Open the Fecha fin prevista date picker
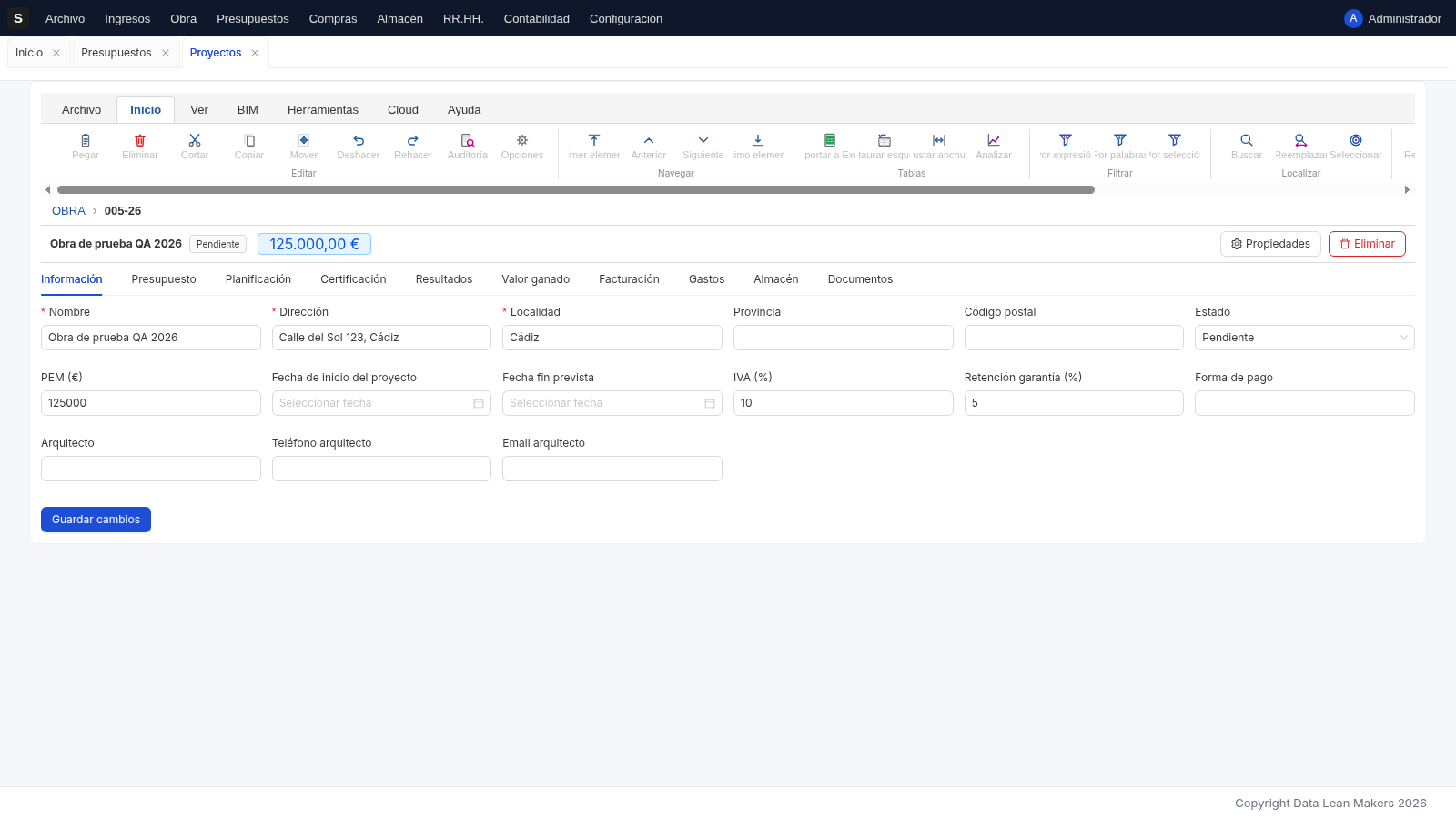 pos(612,403)
